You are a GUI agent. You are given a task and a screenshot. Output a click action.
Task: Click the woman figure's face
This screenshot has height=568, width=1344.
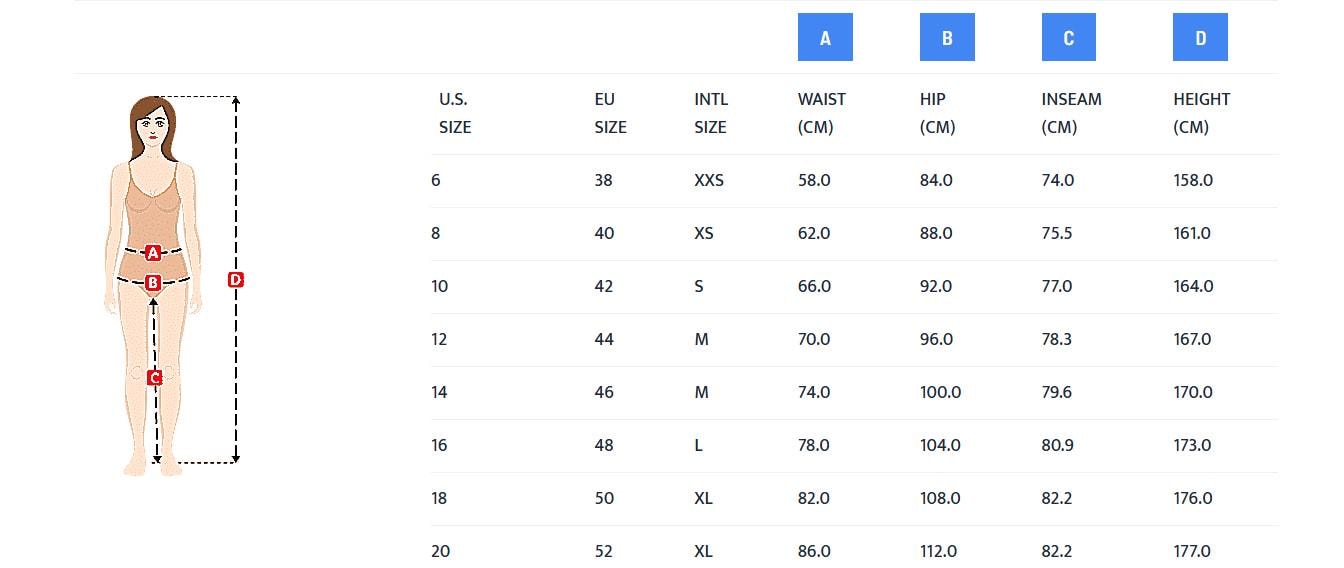[152, 127]
